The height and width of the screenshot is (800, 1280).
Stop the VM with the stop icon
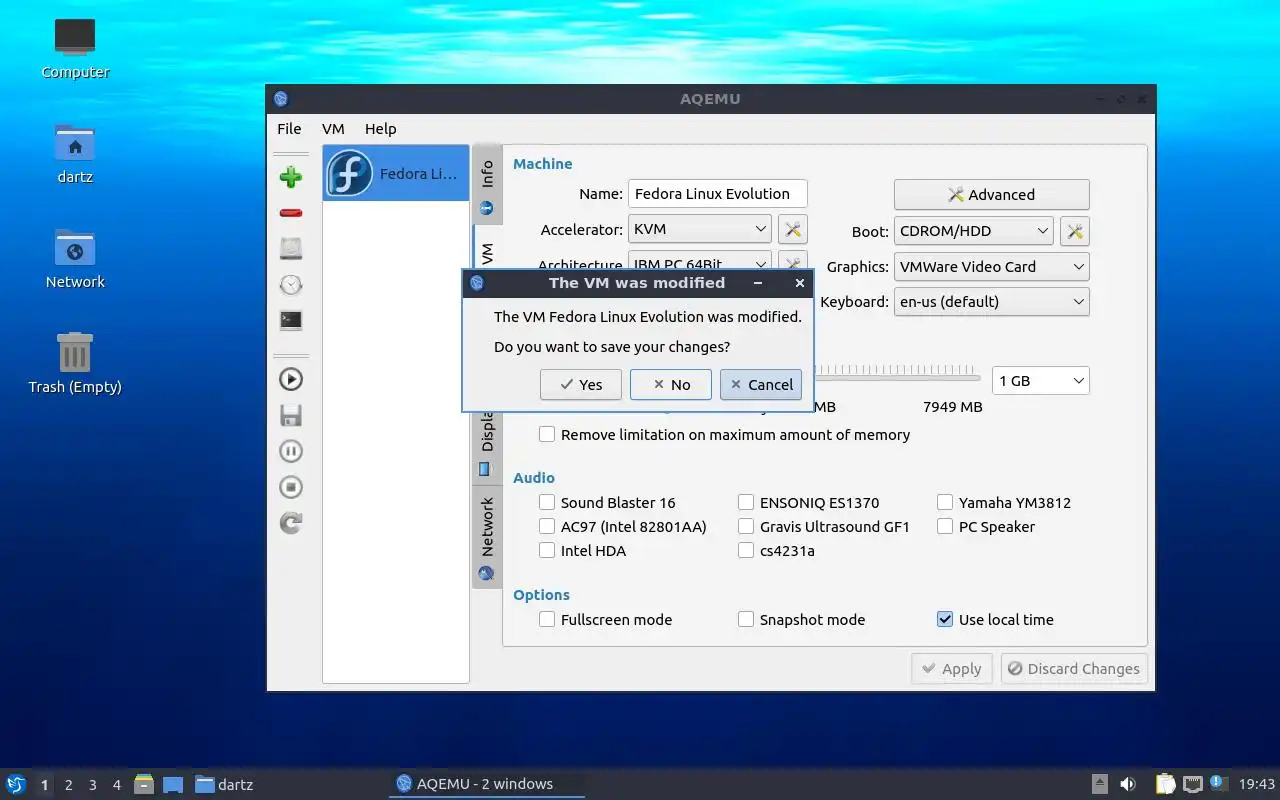291,487
